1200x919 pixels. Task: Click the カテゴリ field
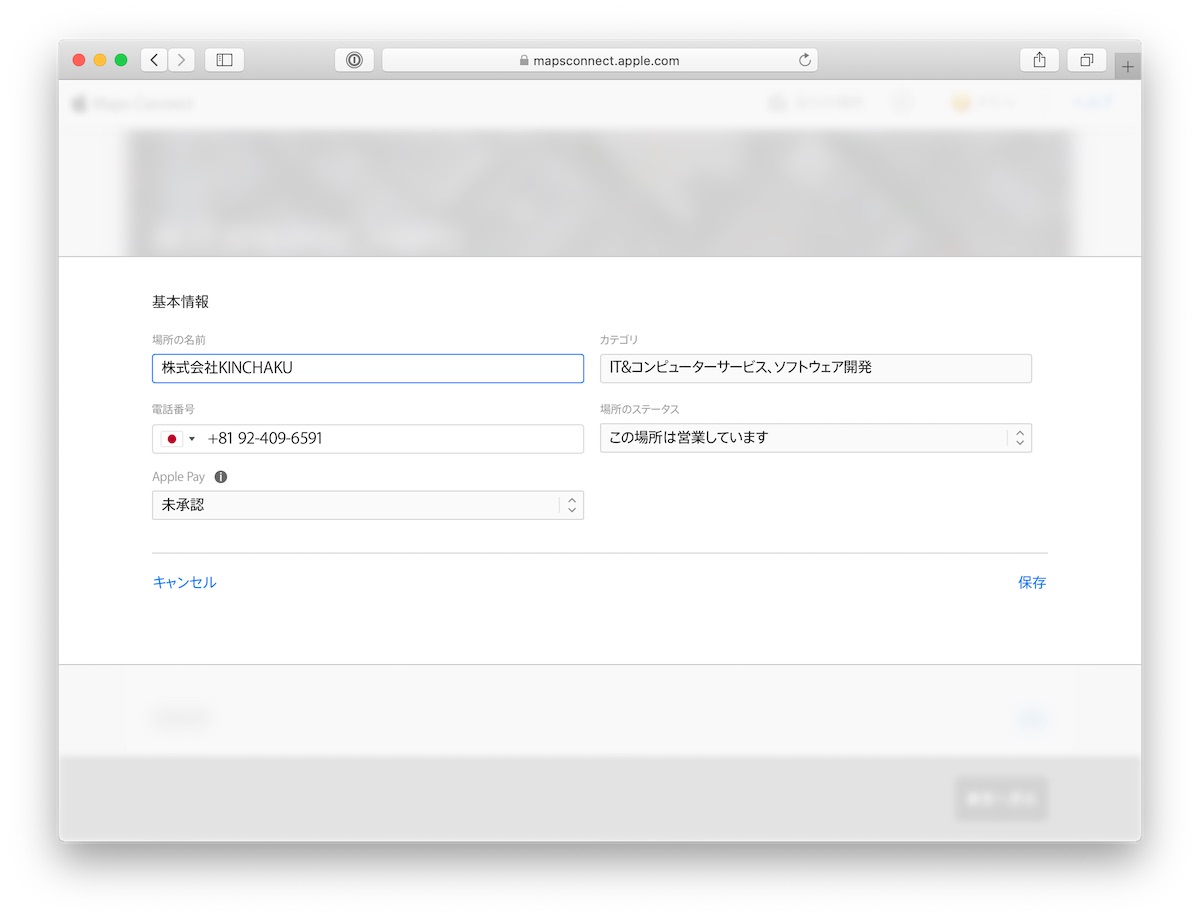tap(816, 368)
